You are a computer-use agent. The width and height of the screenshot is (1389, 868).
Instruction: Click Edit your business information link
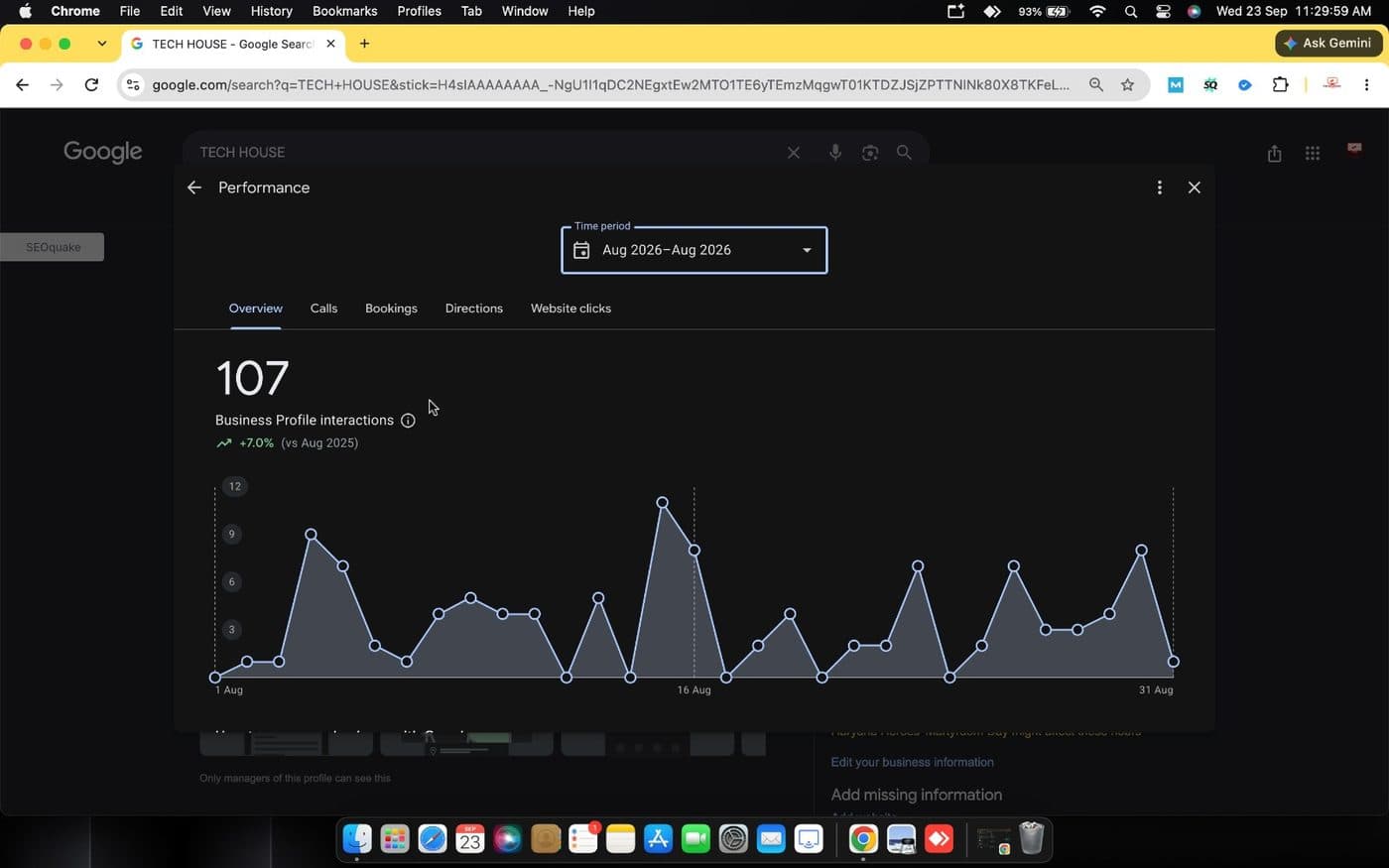[x=912, y=762]
